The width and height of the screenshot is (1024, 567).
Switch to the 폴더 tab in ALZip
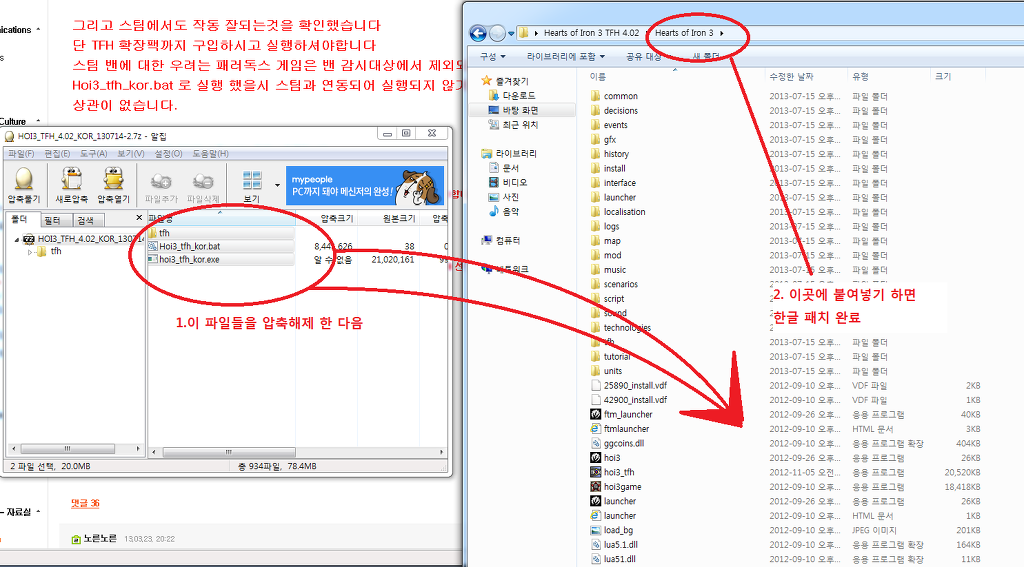(x=20, y=219)
